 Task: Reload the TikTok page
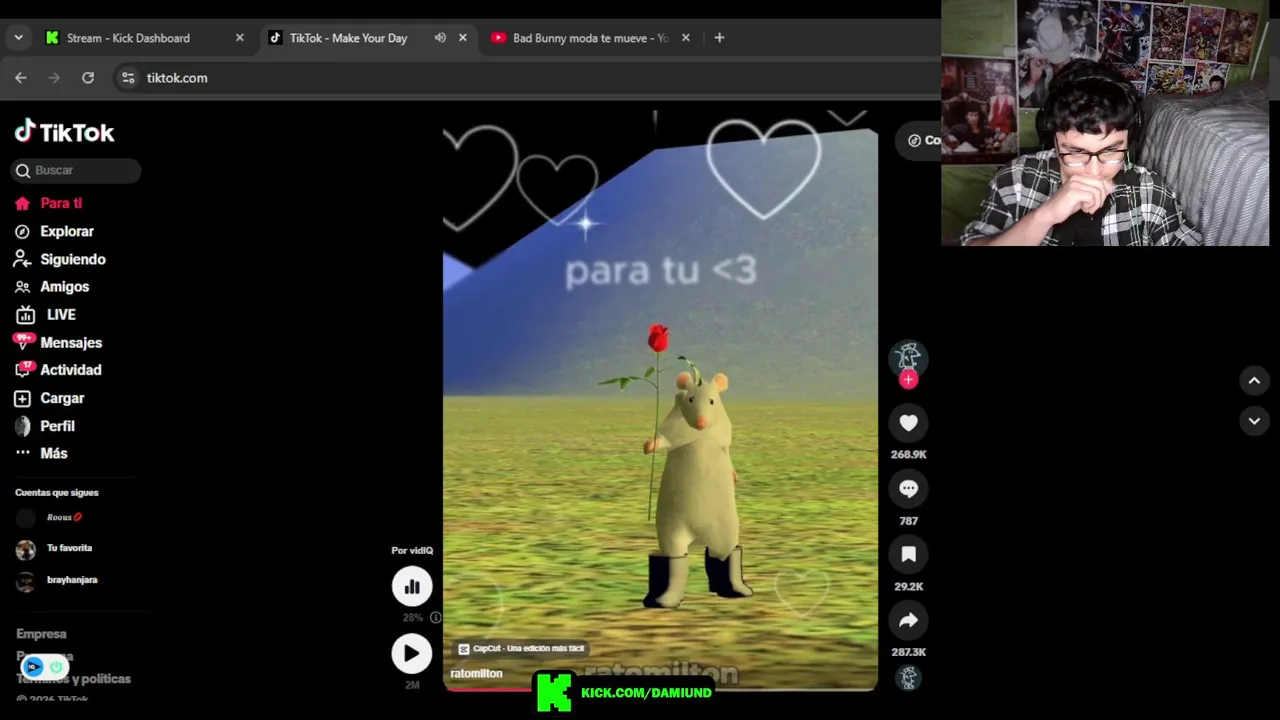coord(88,78)
